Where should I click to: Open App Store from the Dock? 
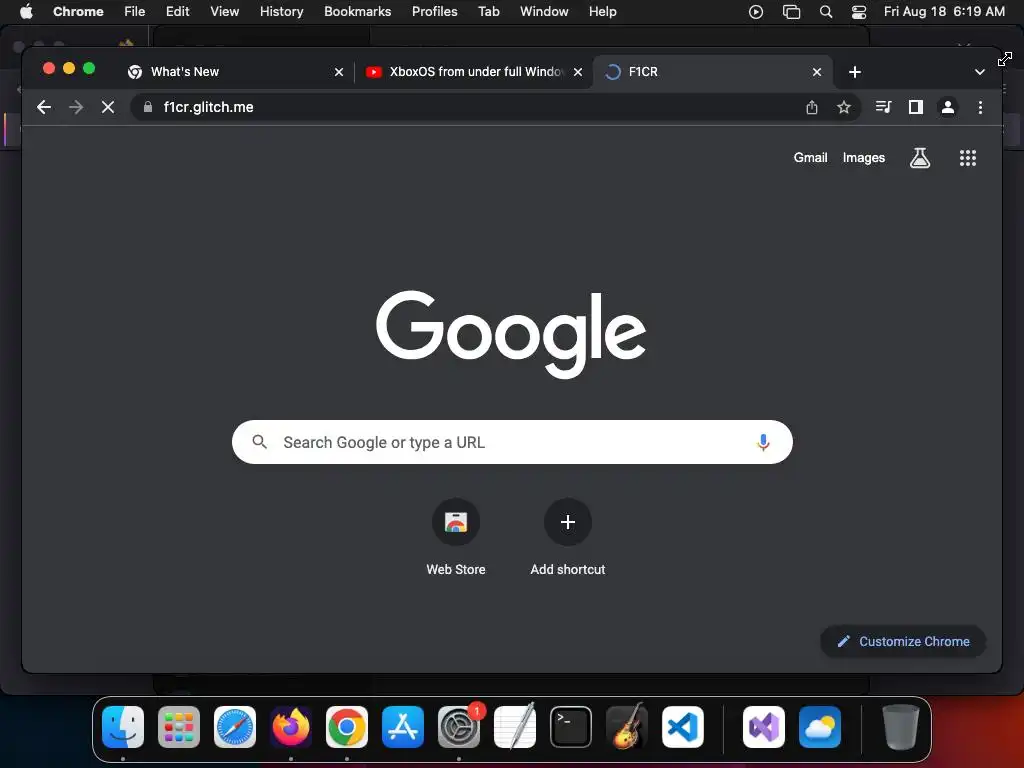pyautogui.click(x=403, y=727)
